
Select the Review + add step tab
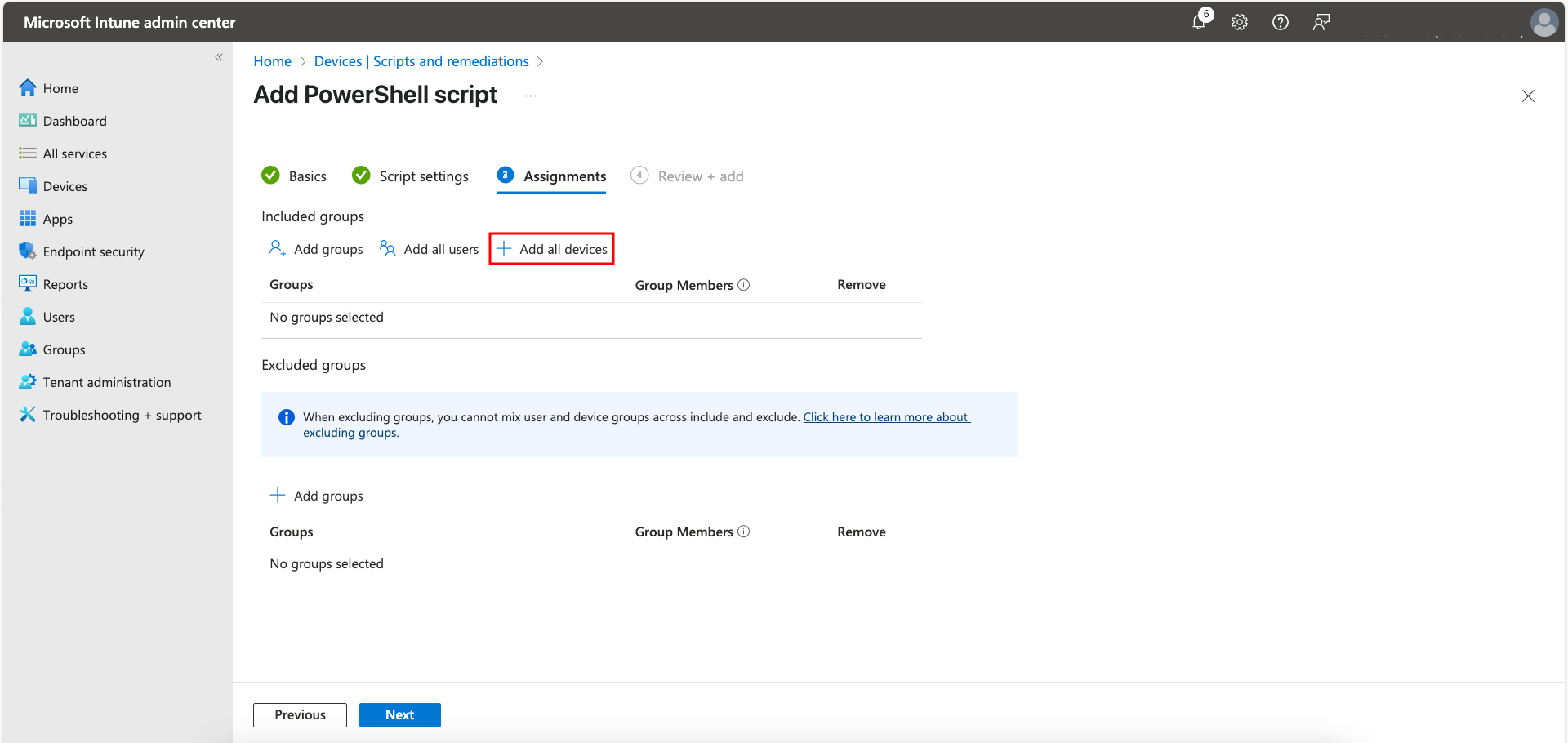coord(687,176)
